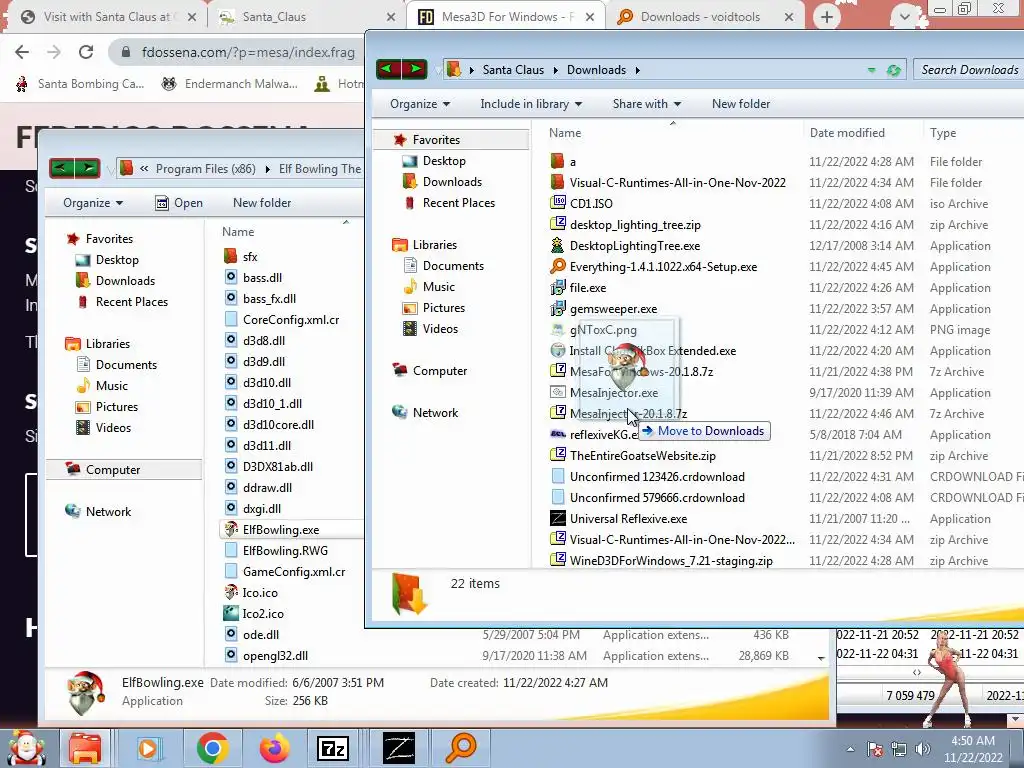The image size is (1024, 768).
Task: Open Firefox from the taskbar
Action: (x=275, y=748)
